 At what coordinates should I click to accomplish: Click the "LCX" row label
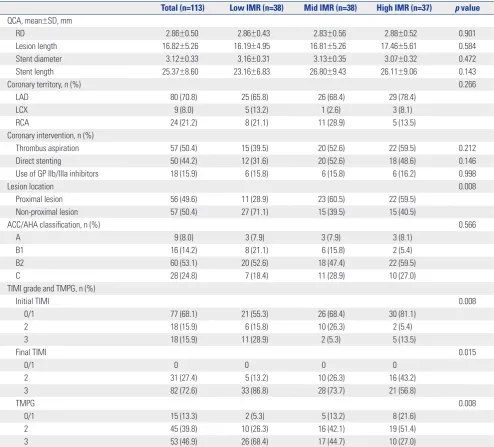coord(21,110)
